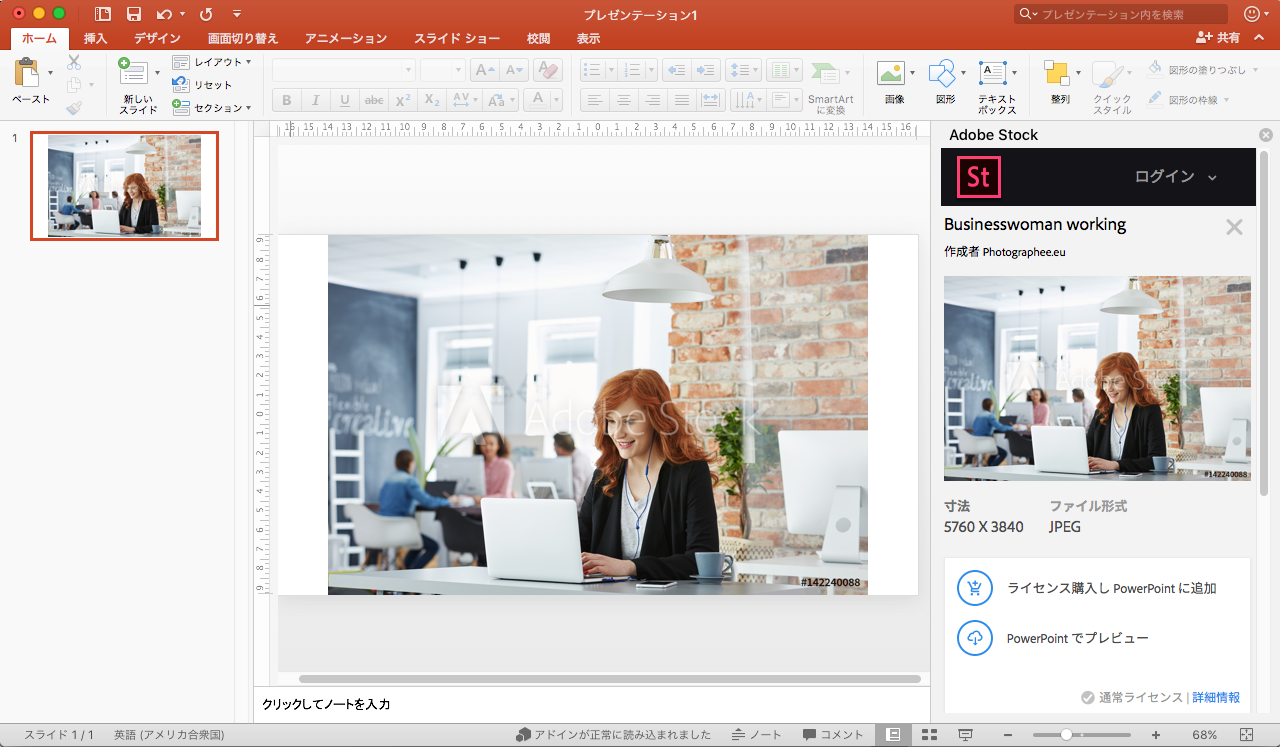The image size is (1280, 747).
Task: Click the Adobe Stock St logo icon
Action: click(x=978, y=176)
